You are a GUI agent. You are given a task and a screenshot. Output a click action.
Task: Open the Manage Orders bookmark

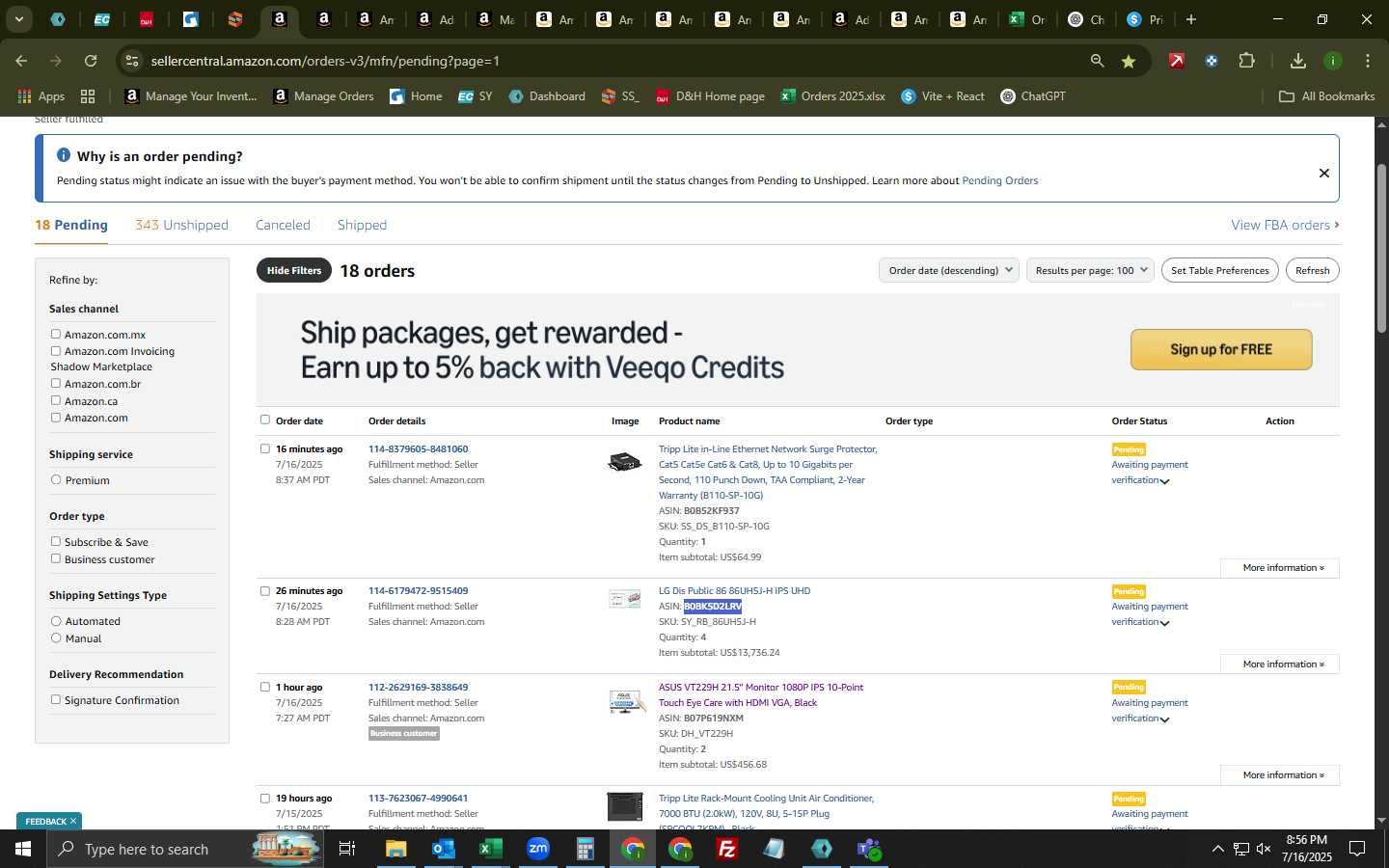(x=324, y=96)
